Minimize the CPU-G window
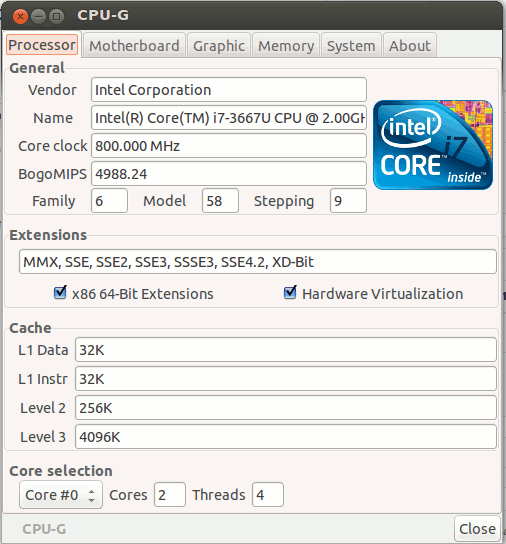This screenshot has width=506, height=544. point(38,16)
